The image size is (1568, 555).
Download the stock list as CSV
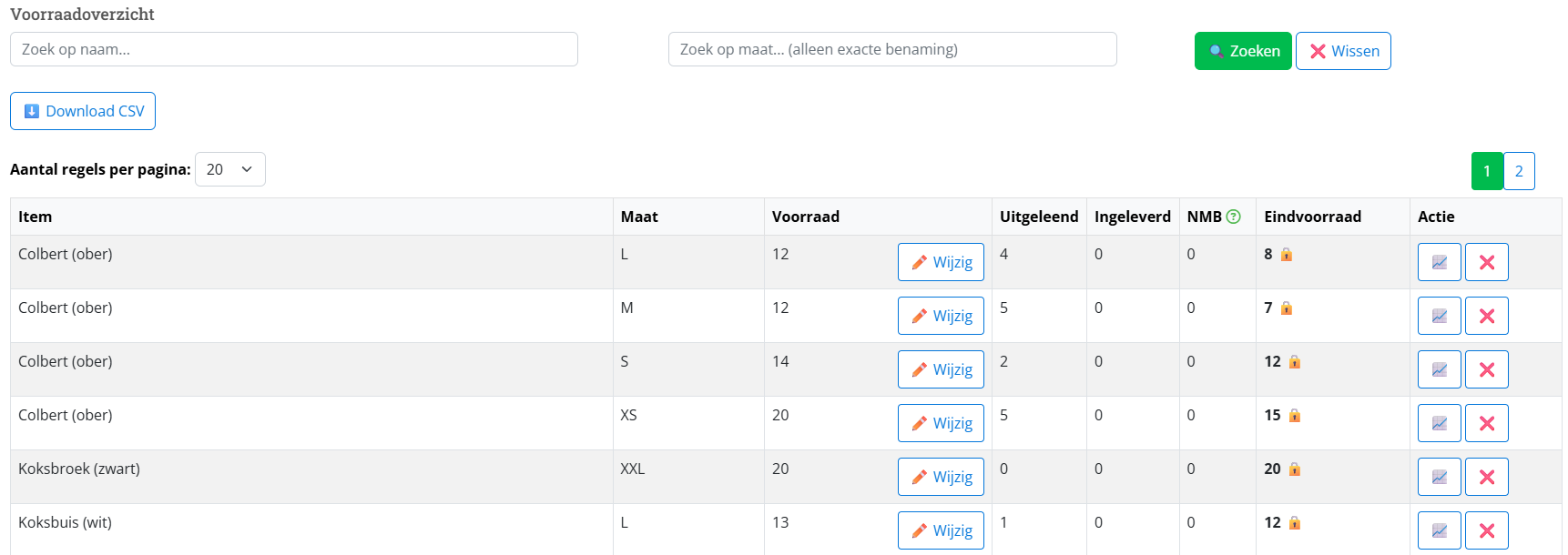[83, 111]
